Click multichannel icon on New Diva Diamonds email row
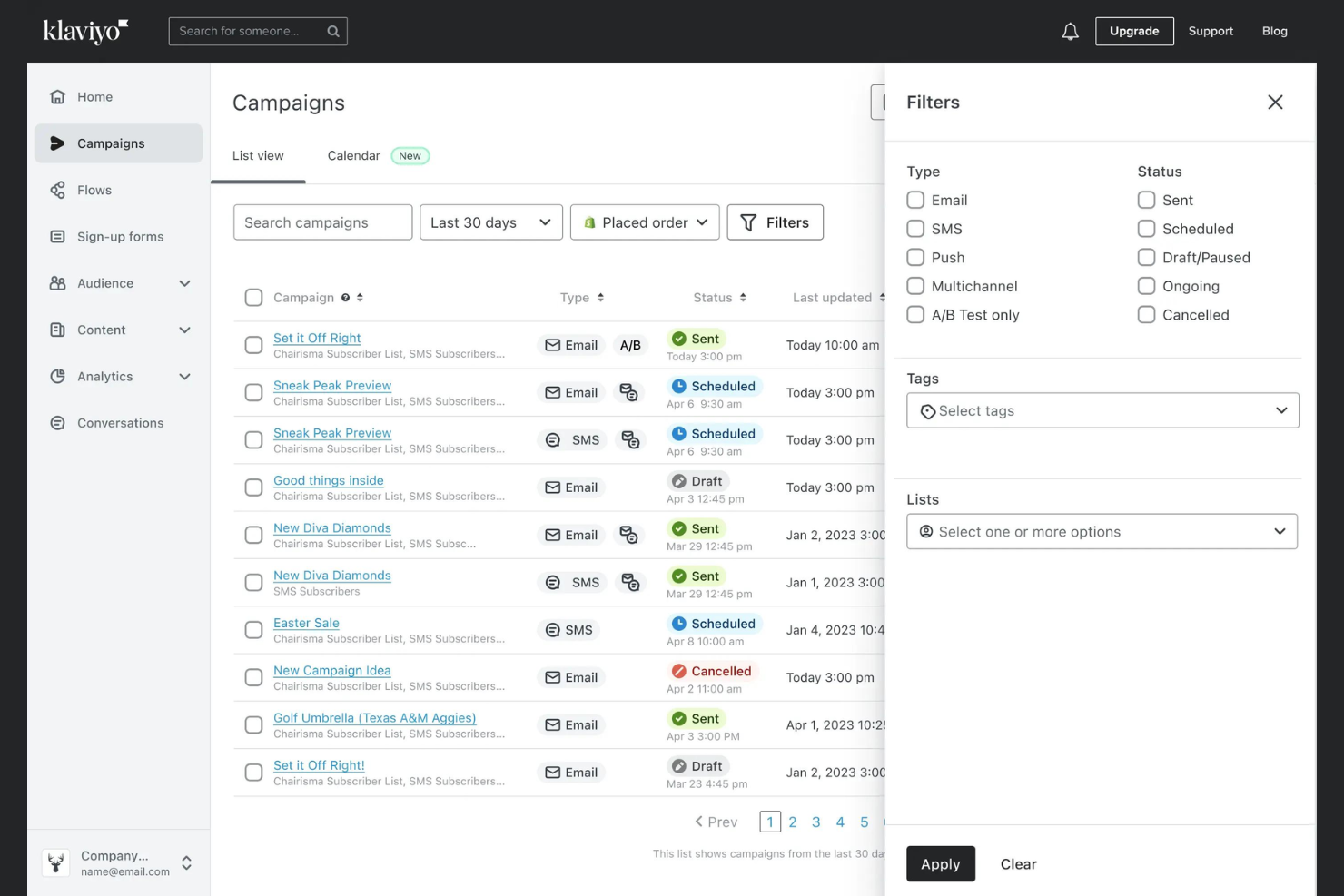Image resolution: width=1344 pixels, height=896 pixels. (628, 535)
